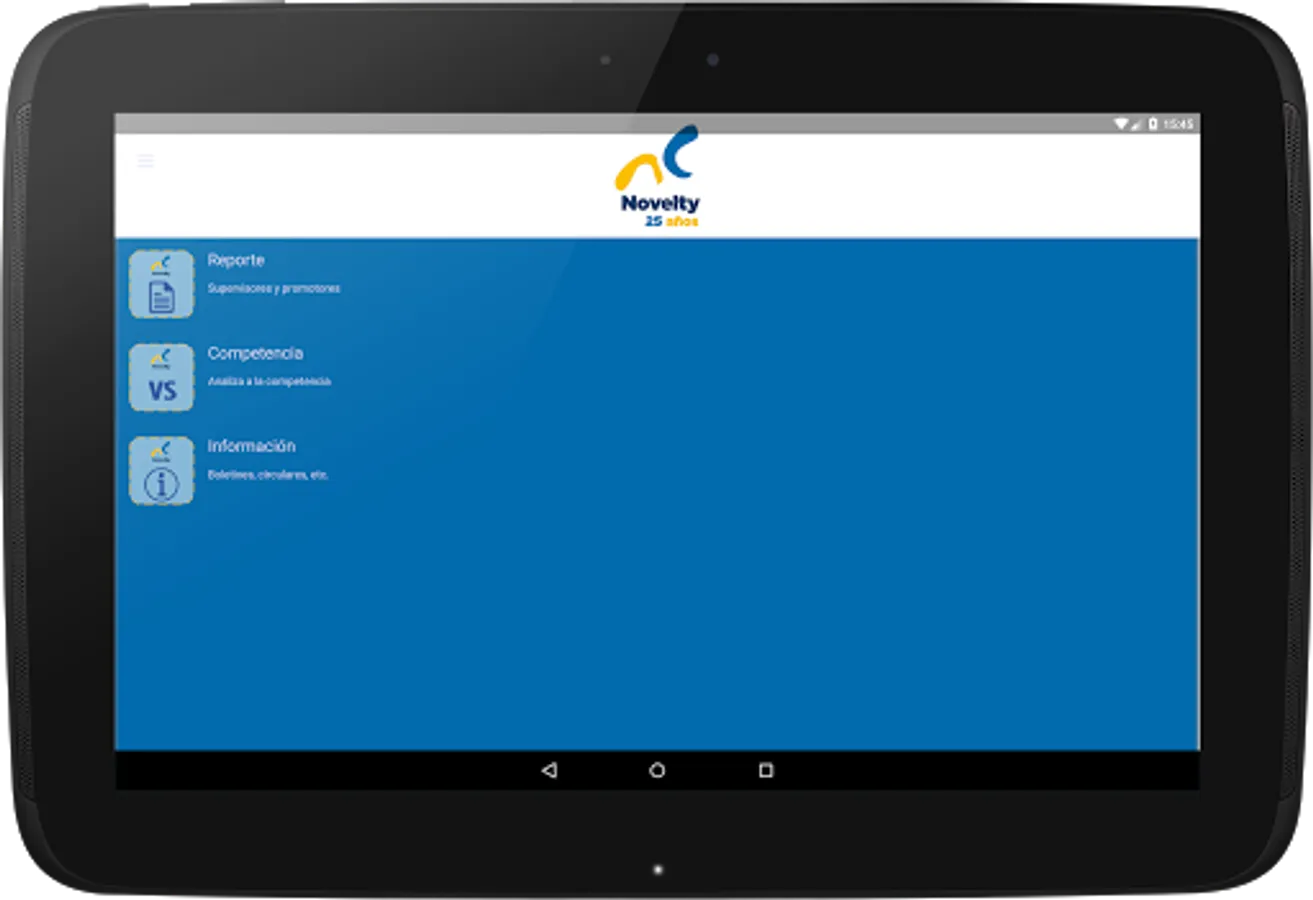The height and width of the screenshot is (900, 1313).
Task: Open the Competencia menu title
Action: tap(255, 353)
